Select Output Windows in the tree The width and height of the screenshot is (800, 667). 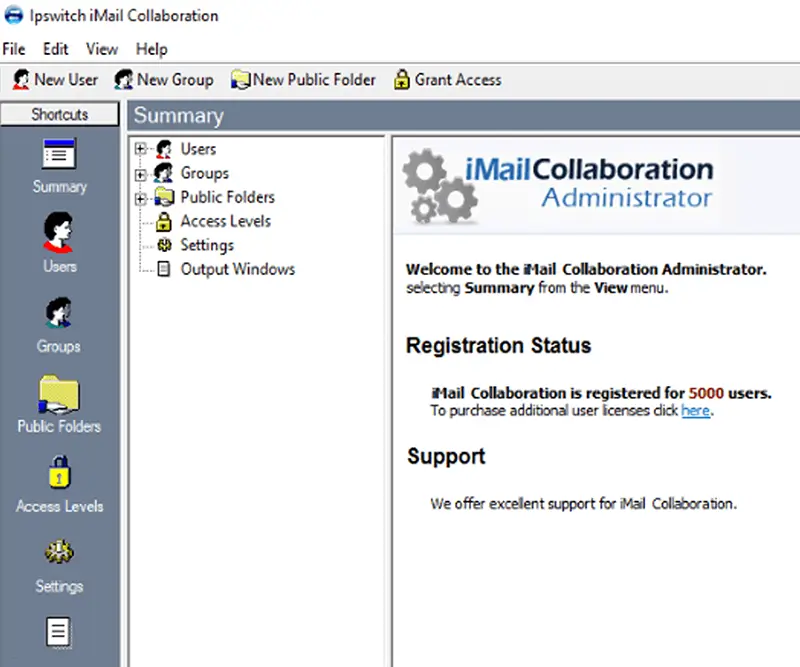[x=238, y=269]
